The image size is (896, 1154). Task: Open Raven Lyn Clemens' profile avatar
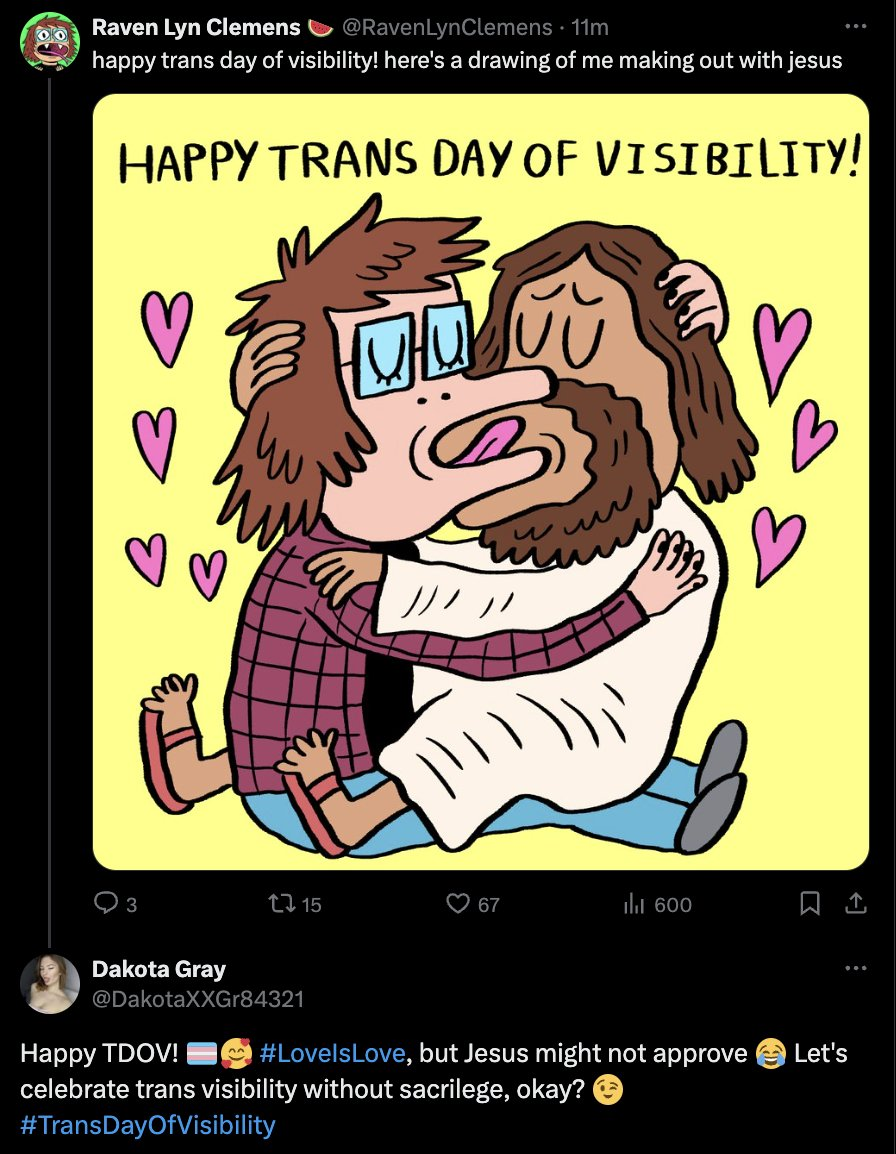pos(49,41)
